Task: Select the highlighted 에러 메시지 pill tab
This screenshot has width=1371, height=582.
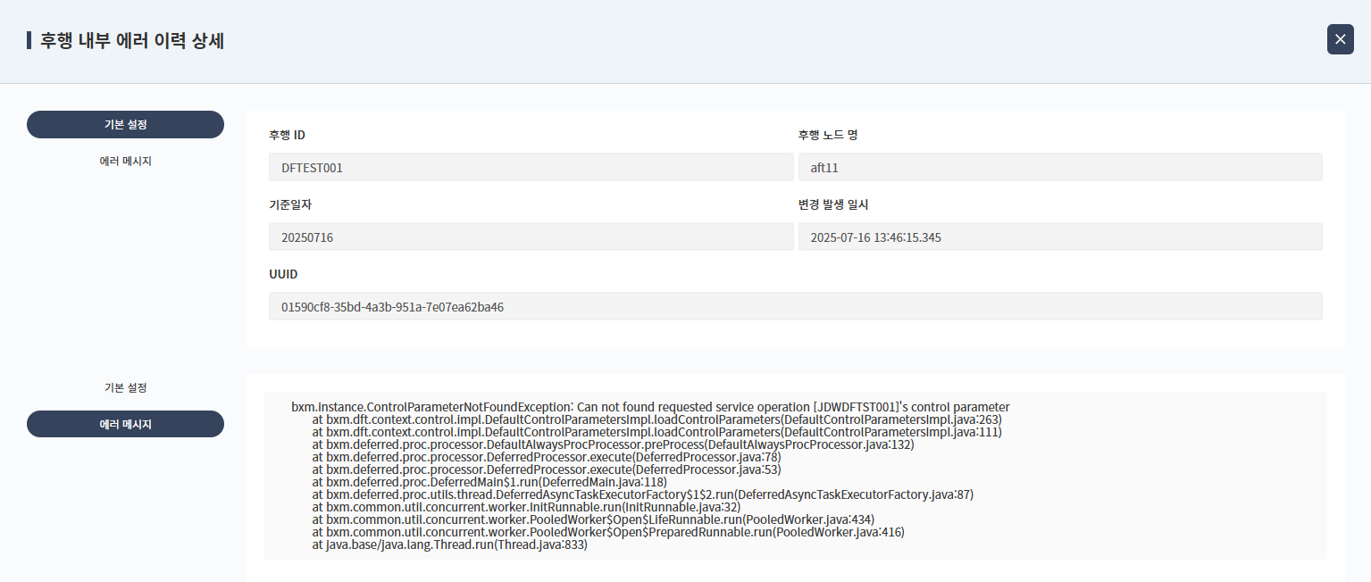Action: coord(125,424)
